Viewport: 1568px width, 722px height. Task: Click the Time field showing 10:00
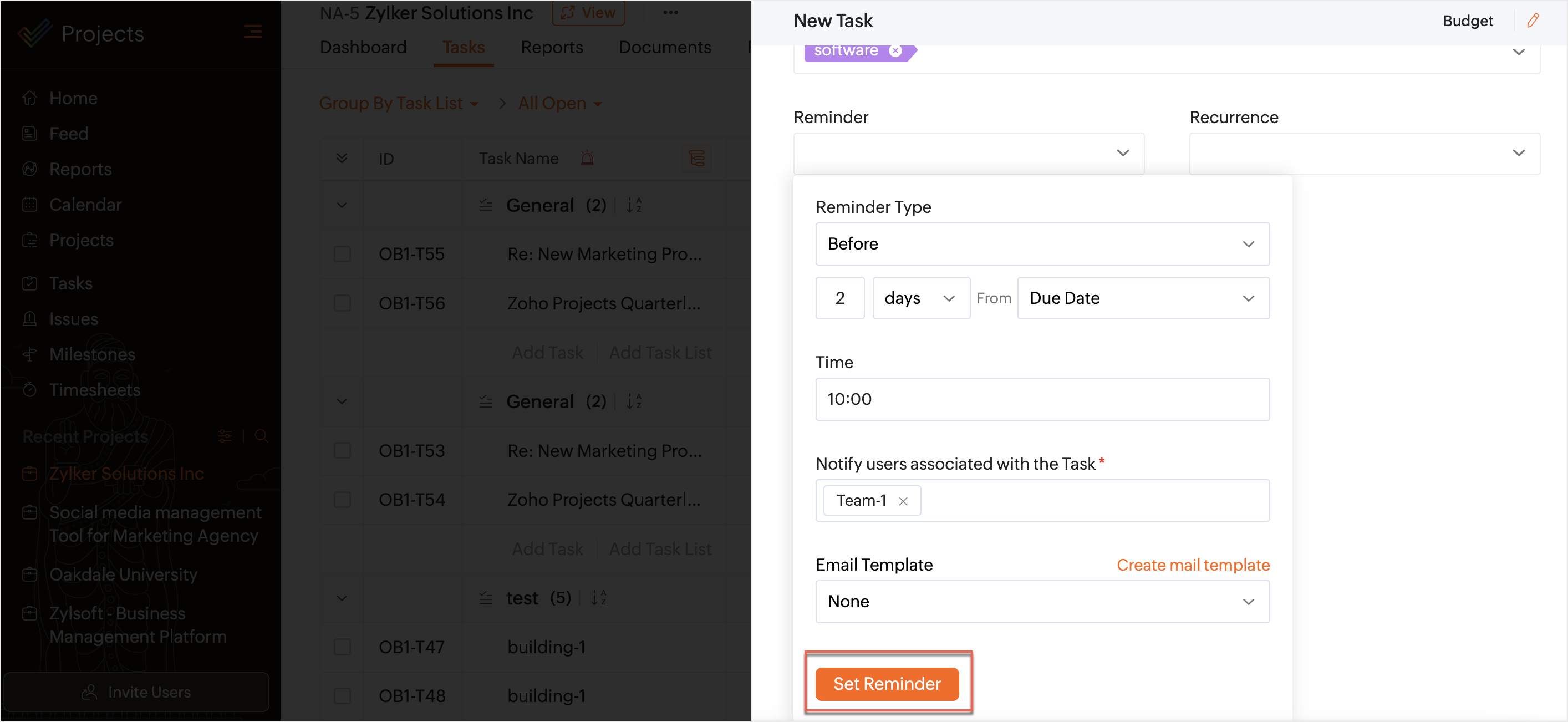(1041, 399)
